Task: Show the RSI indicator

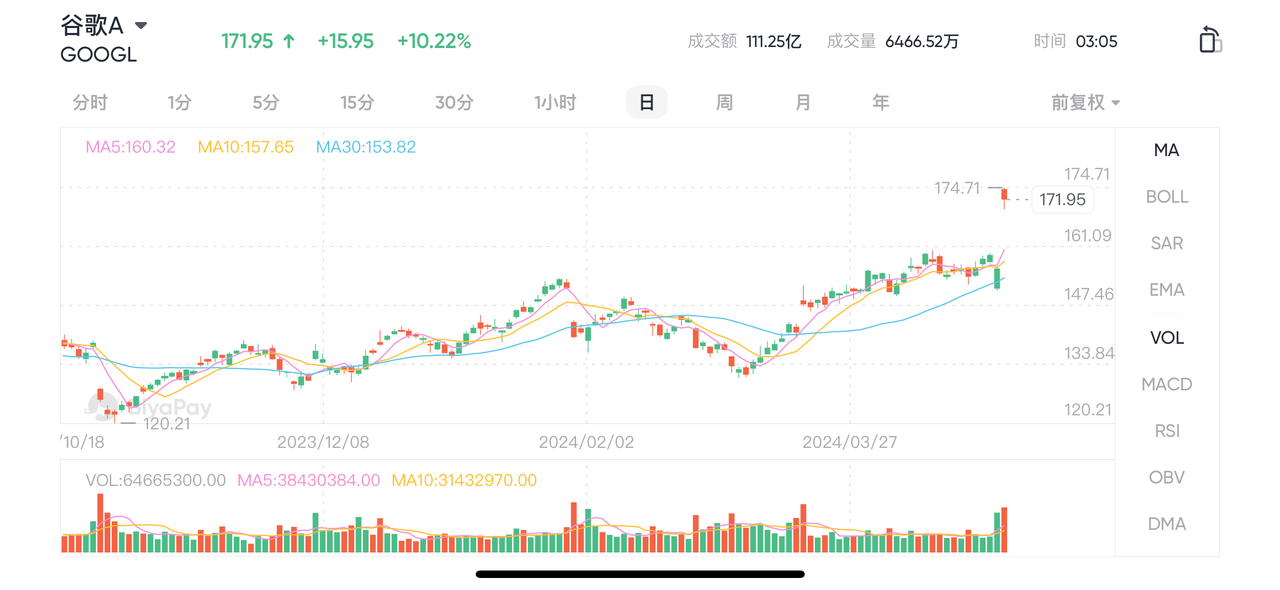Action: click(1167, 431)
